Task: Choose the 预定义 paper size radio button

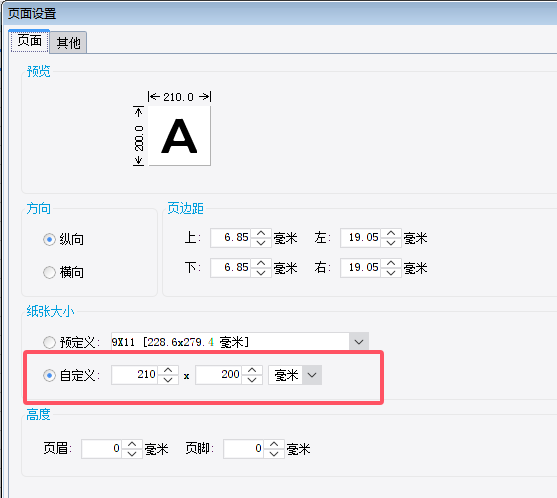Action: (x=49, y=342)
